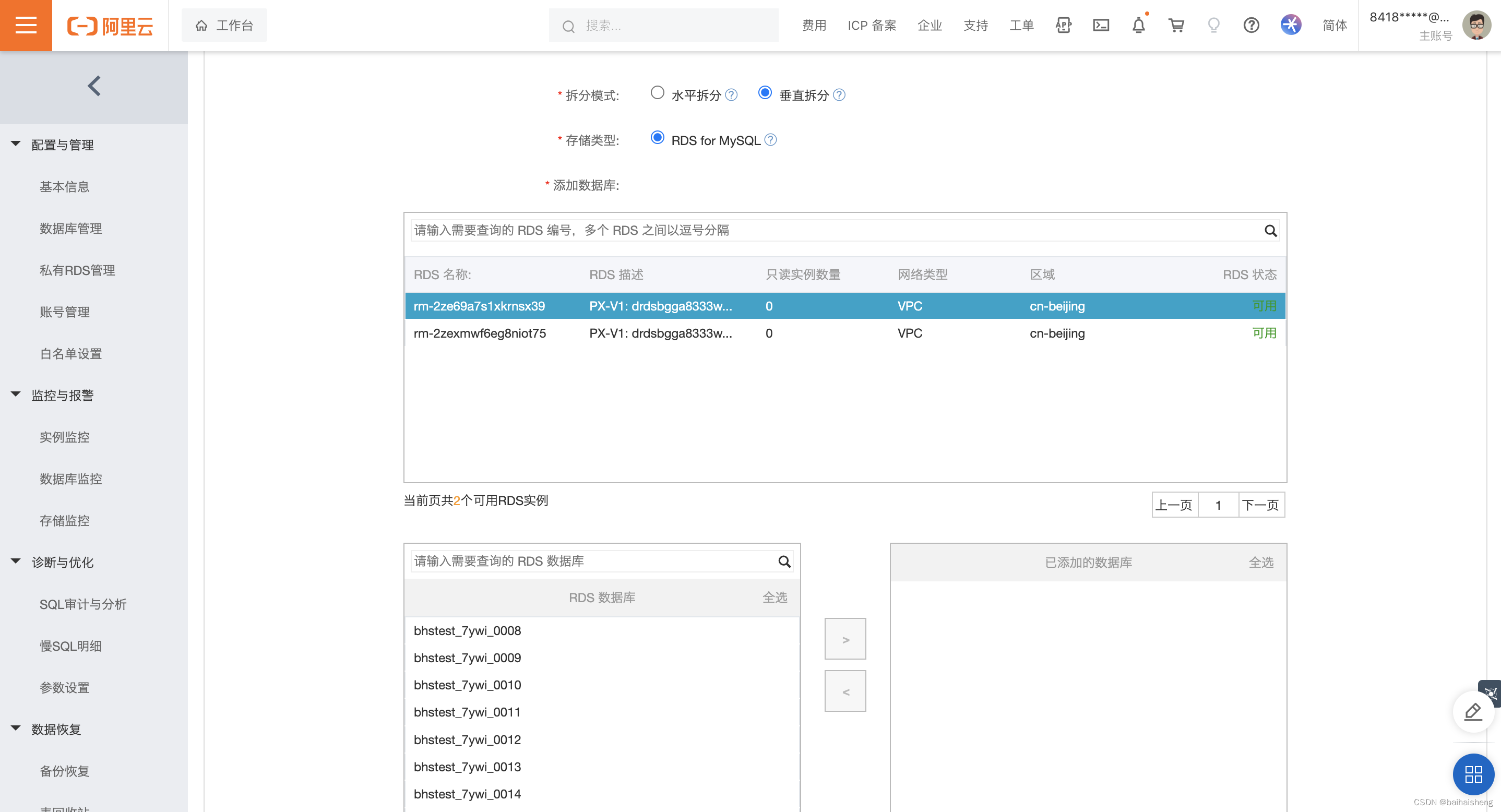The image size is (1501, 812).
Task: Select 水平拆分 radio option
Action: pyautogui.click(x=657, y=92)
